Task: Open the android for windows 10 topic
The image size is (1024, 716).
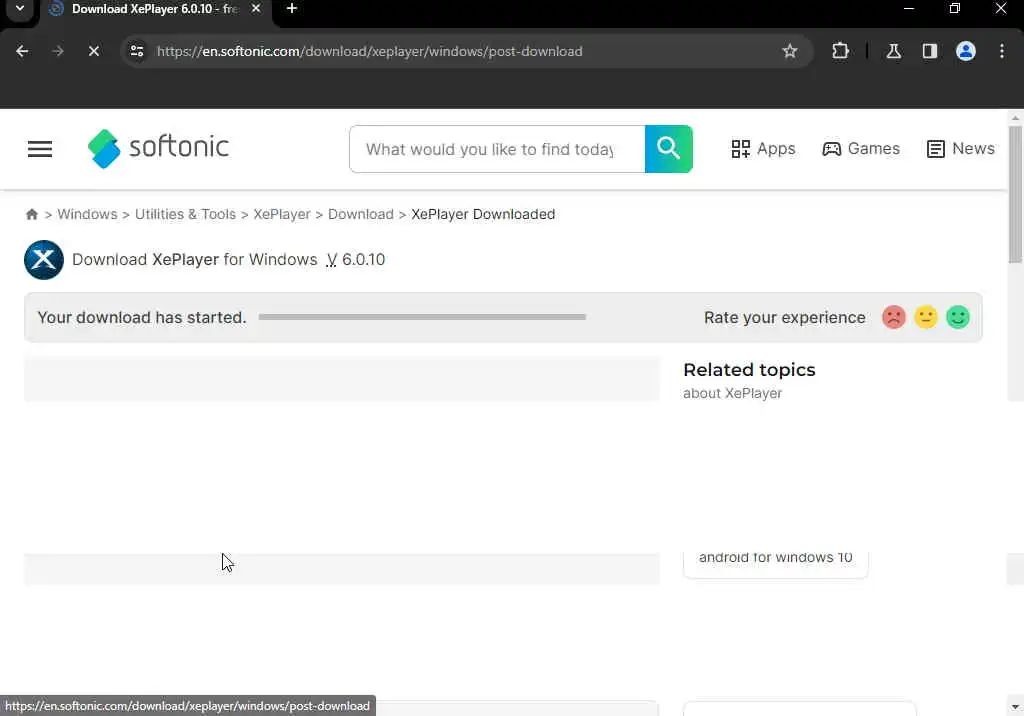Action: point(775,559)
